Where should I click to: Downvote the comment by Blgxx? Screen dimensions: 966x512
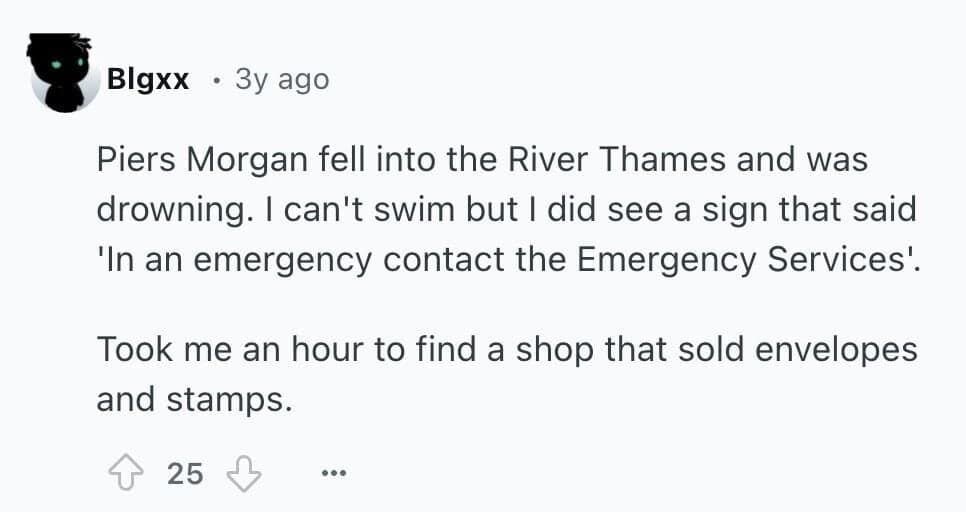pos(243,472)
